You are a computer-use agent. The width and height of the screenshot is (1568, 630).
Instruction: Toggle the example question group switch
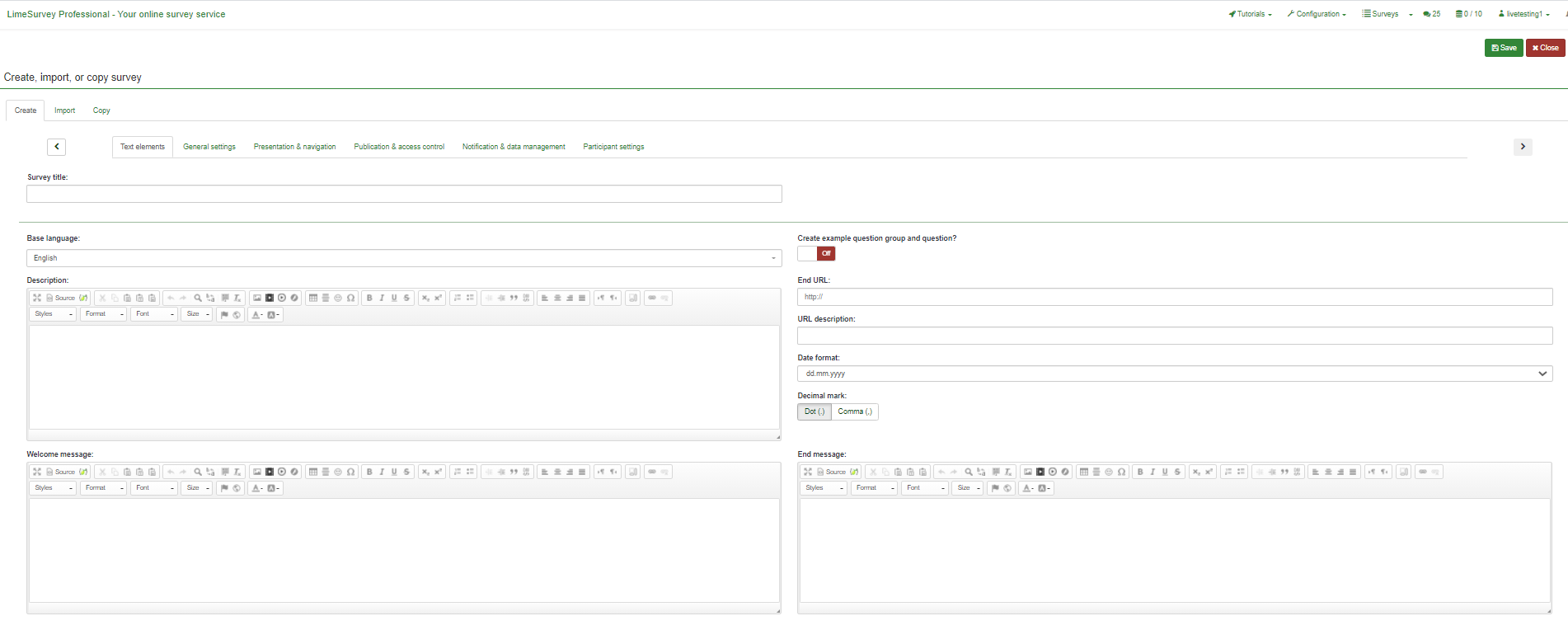(816, 254)
